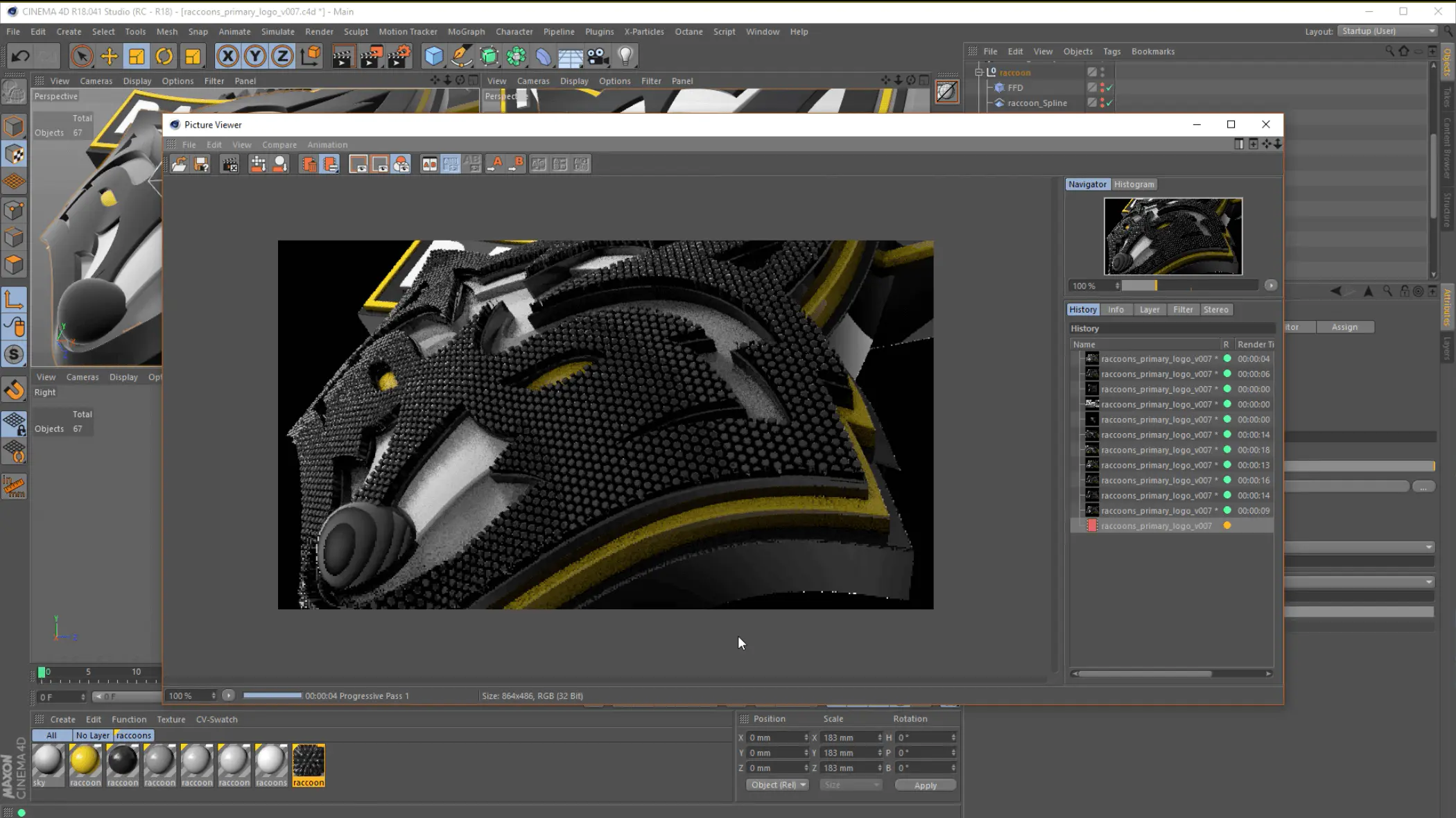The image size is (1456, 818).
Task: Activate the Rotate tool
Action: pos(164,56)
